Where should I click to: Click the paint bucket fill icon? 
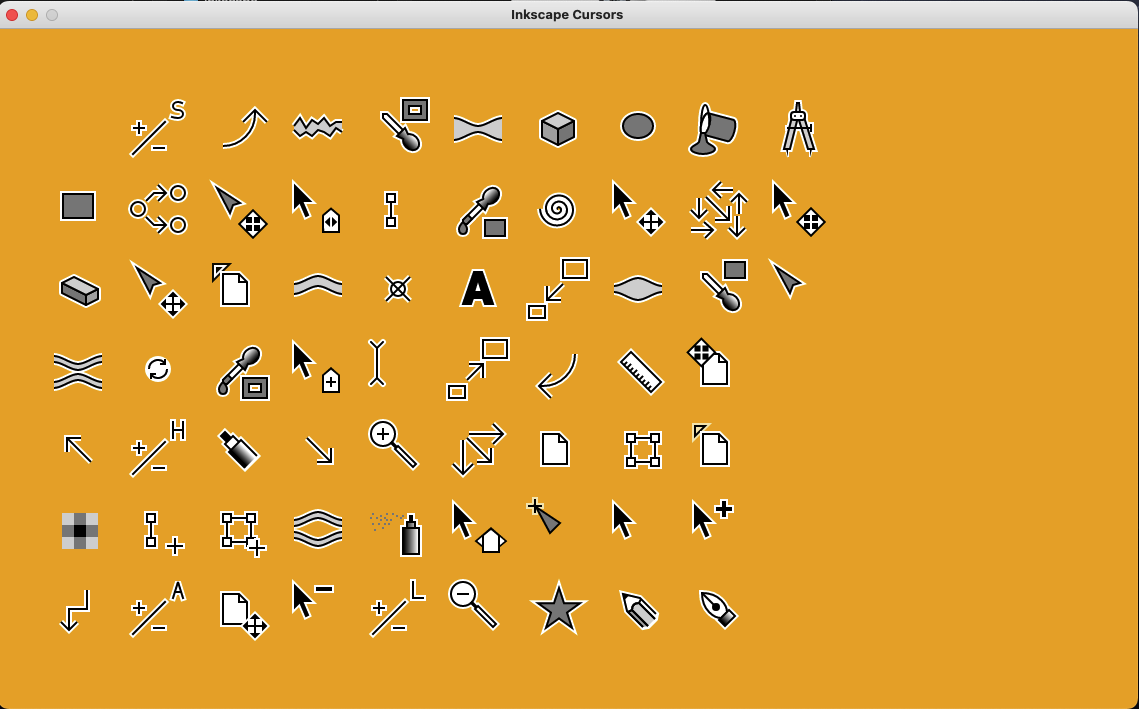pyautogui.click(x=712, y=130)
